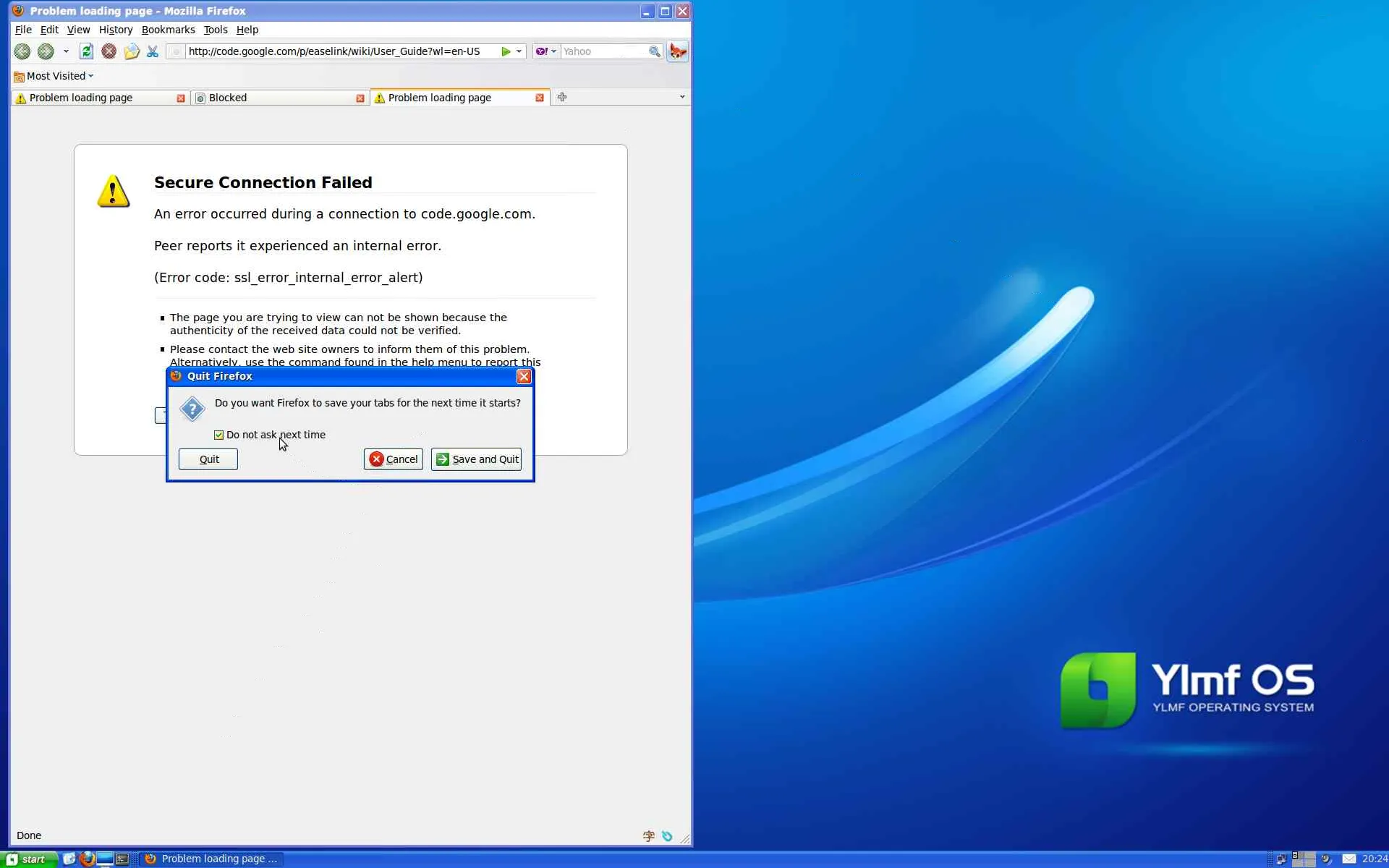Click the Back navigation arrow

pos(22,51)
